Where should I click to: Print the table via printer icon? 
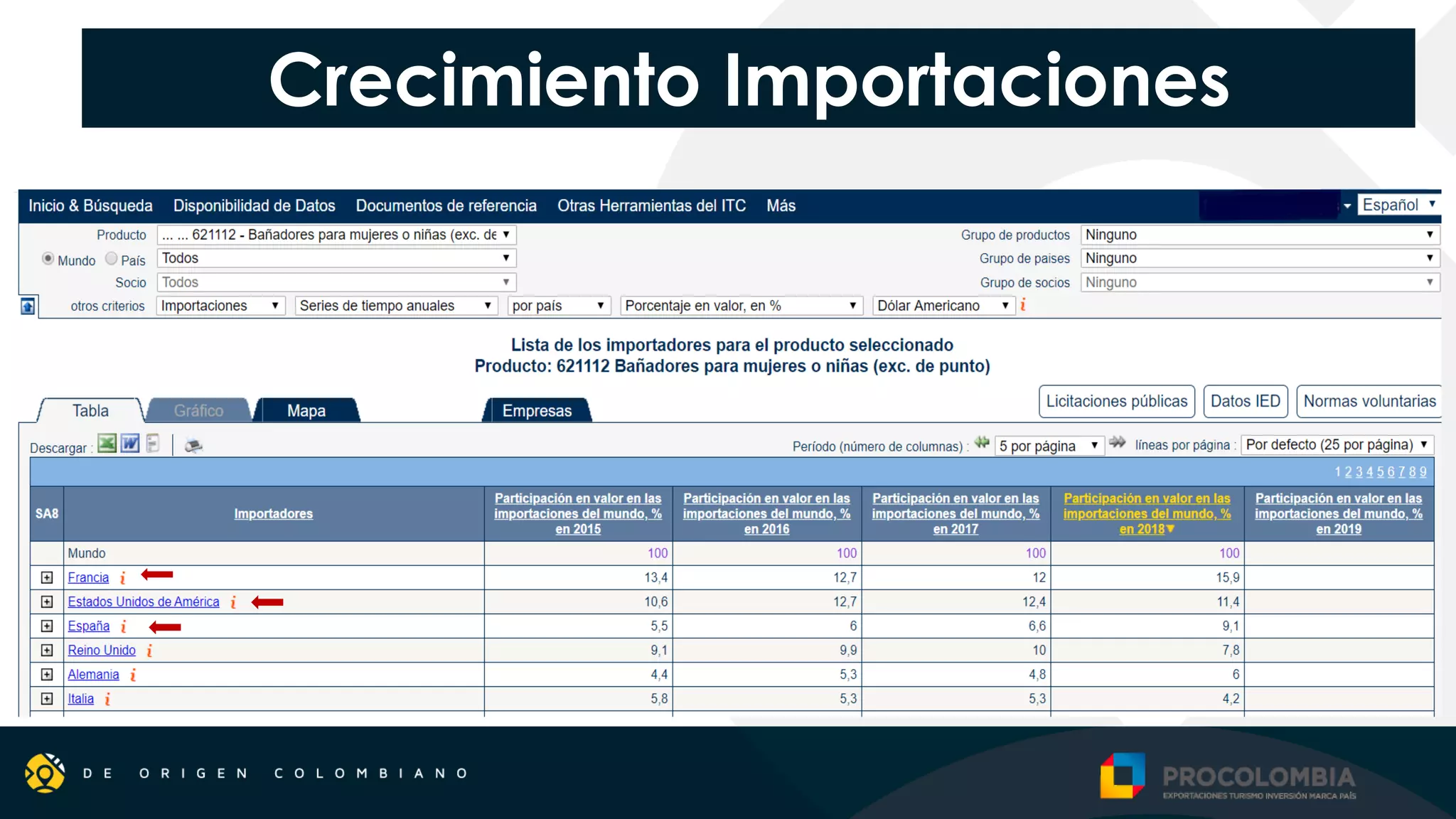click(x=193, y=446)
